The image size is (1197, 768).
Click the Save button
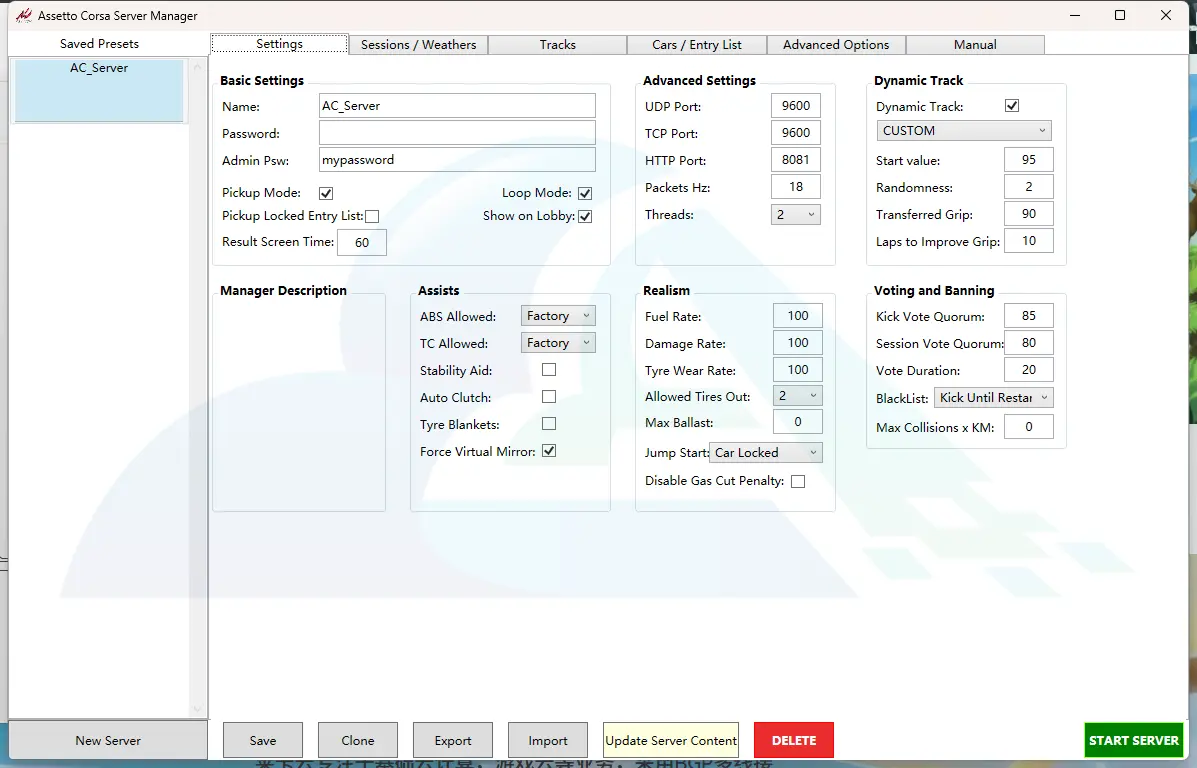(263, 741)
